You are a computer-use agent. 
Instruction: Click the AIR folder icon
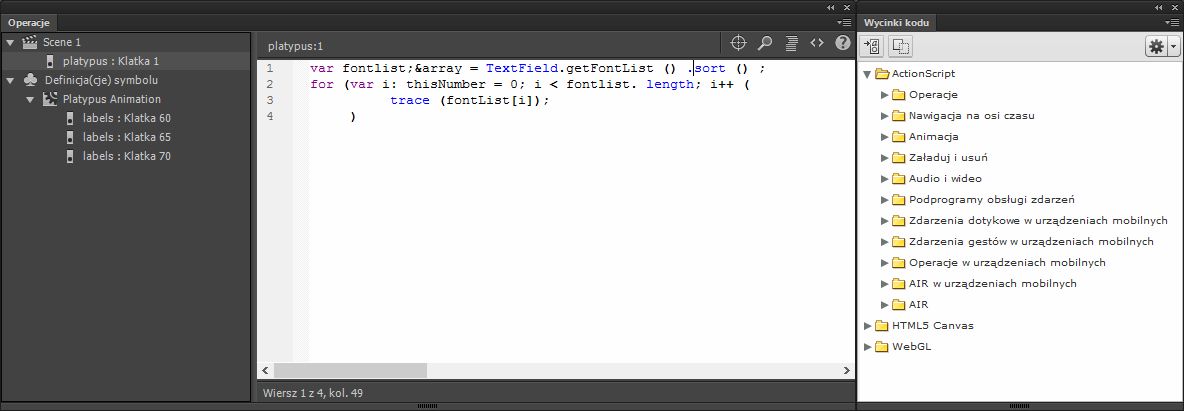[898, 304]
